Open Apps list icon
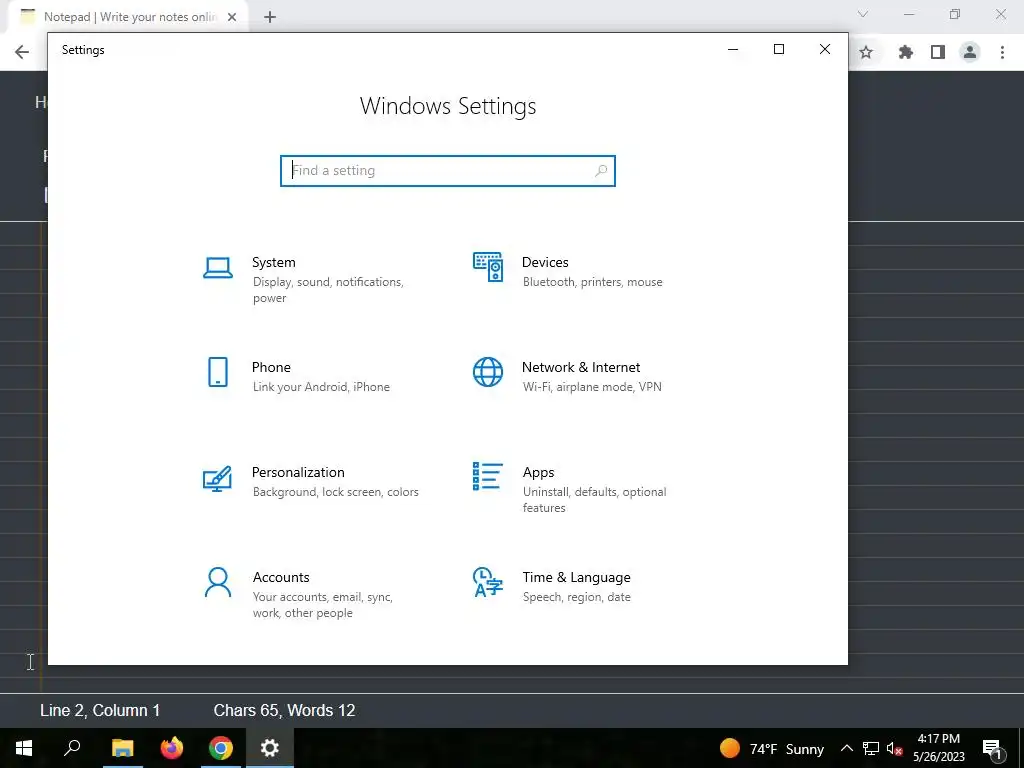The width and height of the screenshot is (1024, 768). pyautogui.click(x=488, y=476)
